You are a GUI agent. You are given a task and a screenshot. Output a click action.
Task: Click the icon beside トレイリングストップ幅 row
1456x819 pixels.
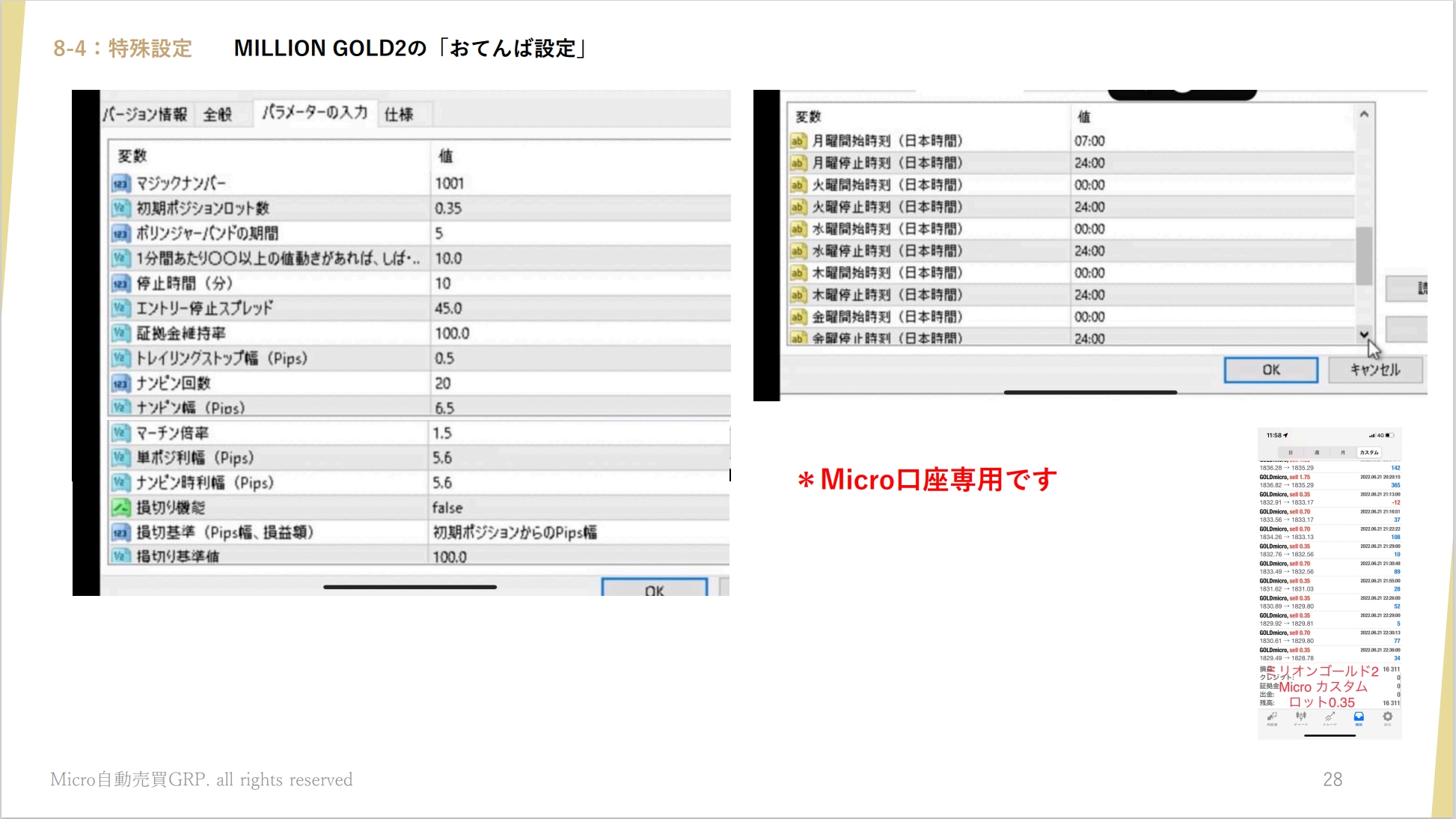click(x=120, y=359)
